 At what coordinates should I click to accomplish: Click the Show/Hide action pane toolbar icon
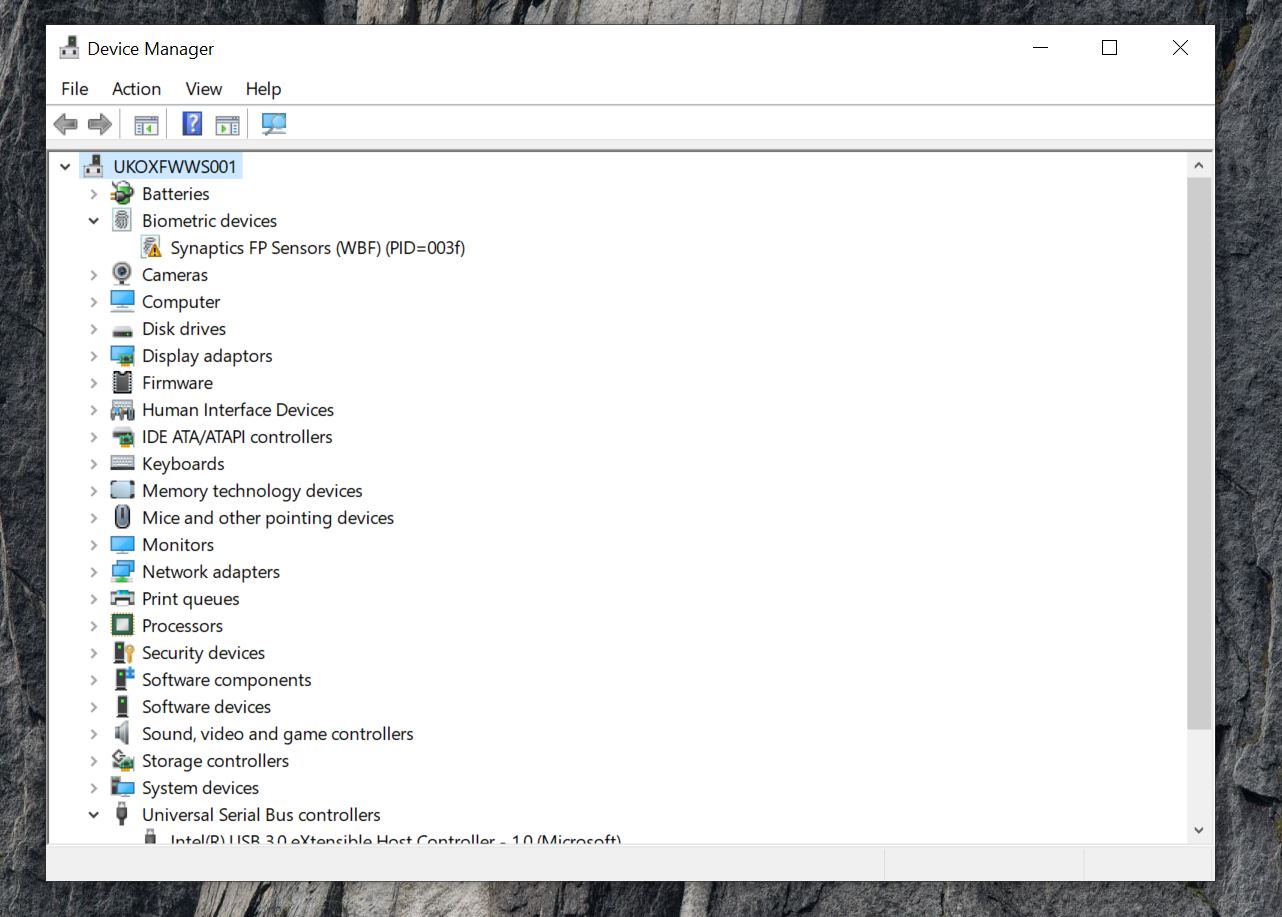click(227, 123)
